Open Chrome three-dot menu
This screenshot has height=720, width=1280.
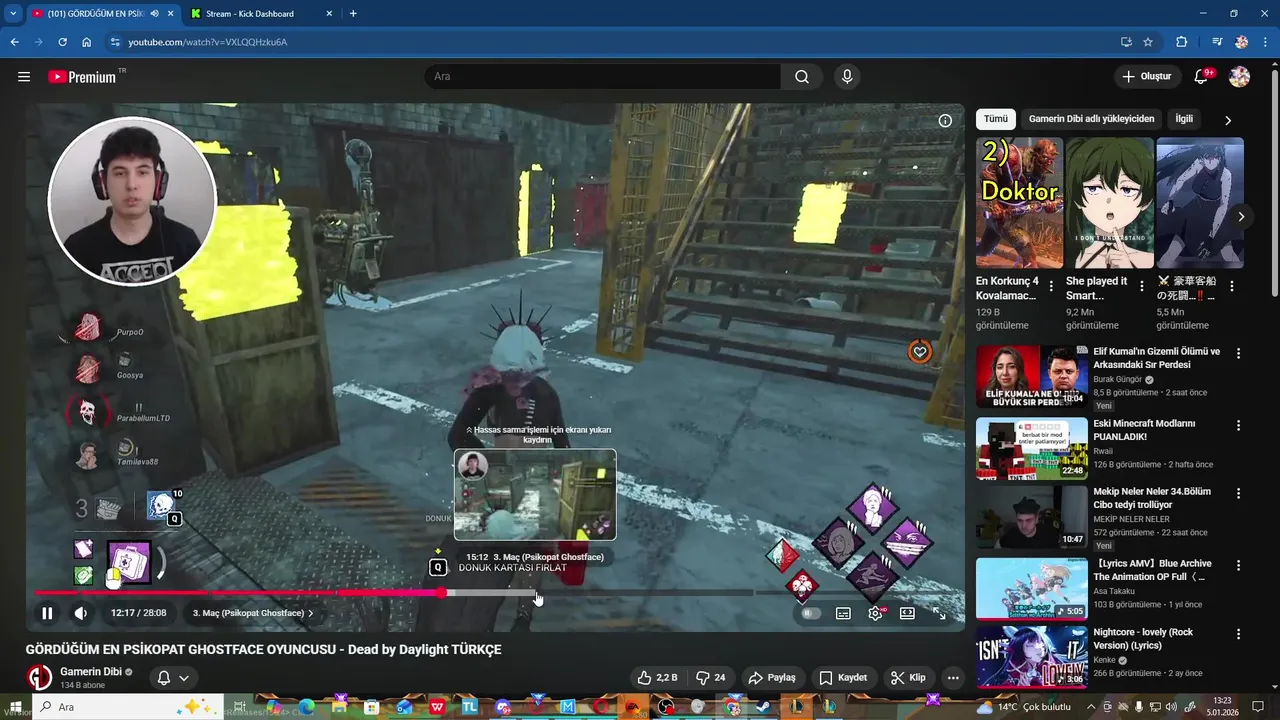(1267, 42)
